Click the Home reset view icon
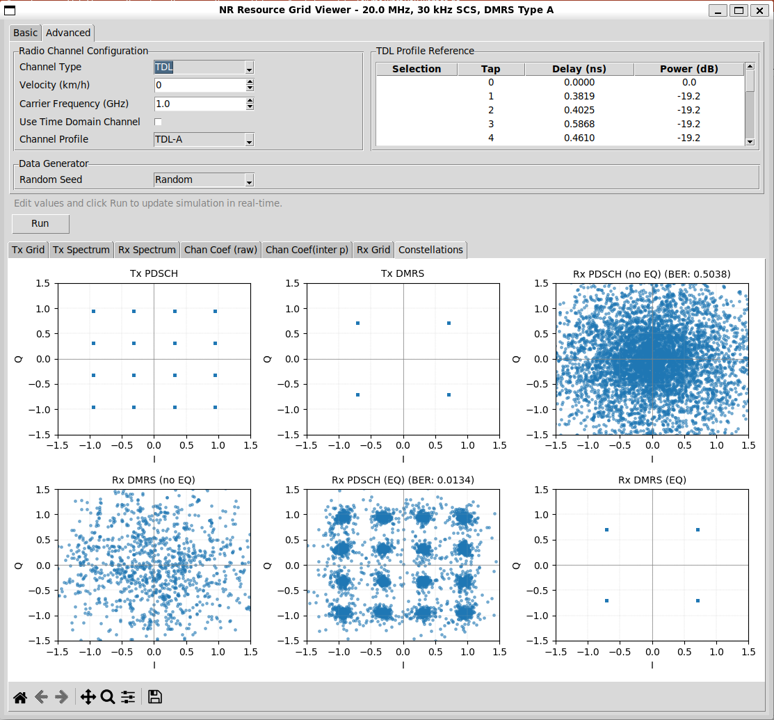The image size is (774, 720). click(19, 697)
